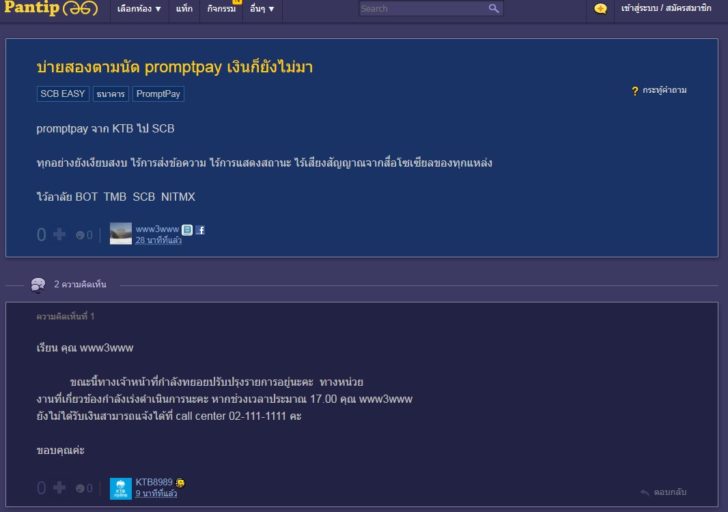Open KTB8989 avatar thumbnail
The width and height of the screenshot is (728, 512).
click(x=121, y=489)
